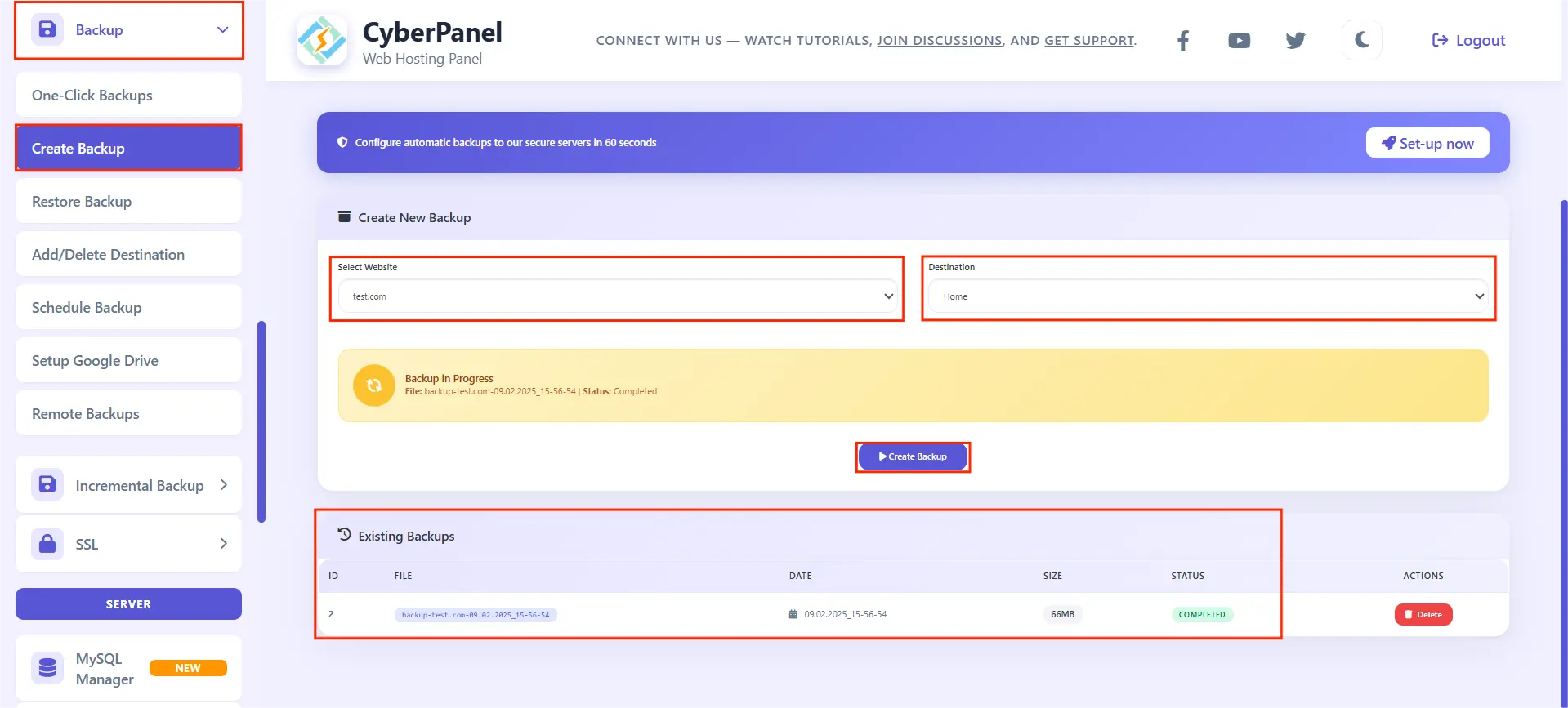Image resolution: width=1568 pixels, height=708 pixels.
Task: Expand the SSL submenu chevron
Action: (x=224, y=543)
